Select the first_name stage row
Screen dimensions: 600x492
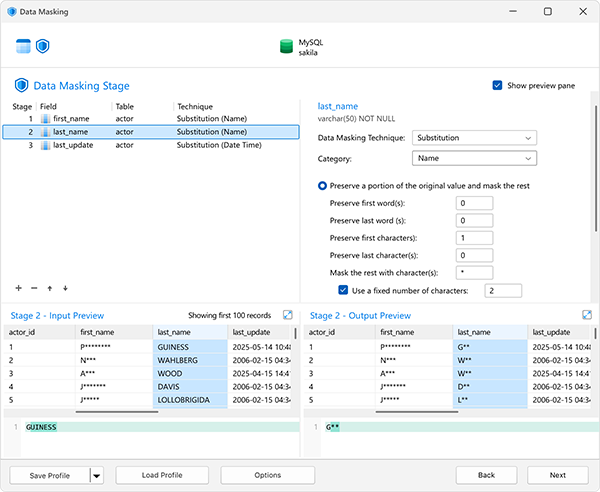point(151,119)
